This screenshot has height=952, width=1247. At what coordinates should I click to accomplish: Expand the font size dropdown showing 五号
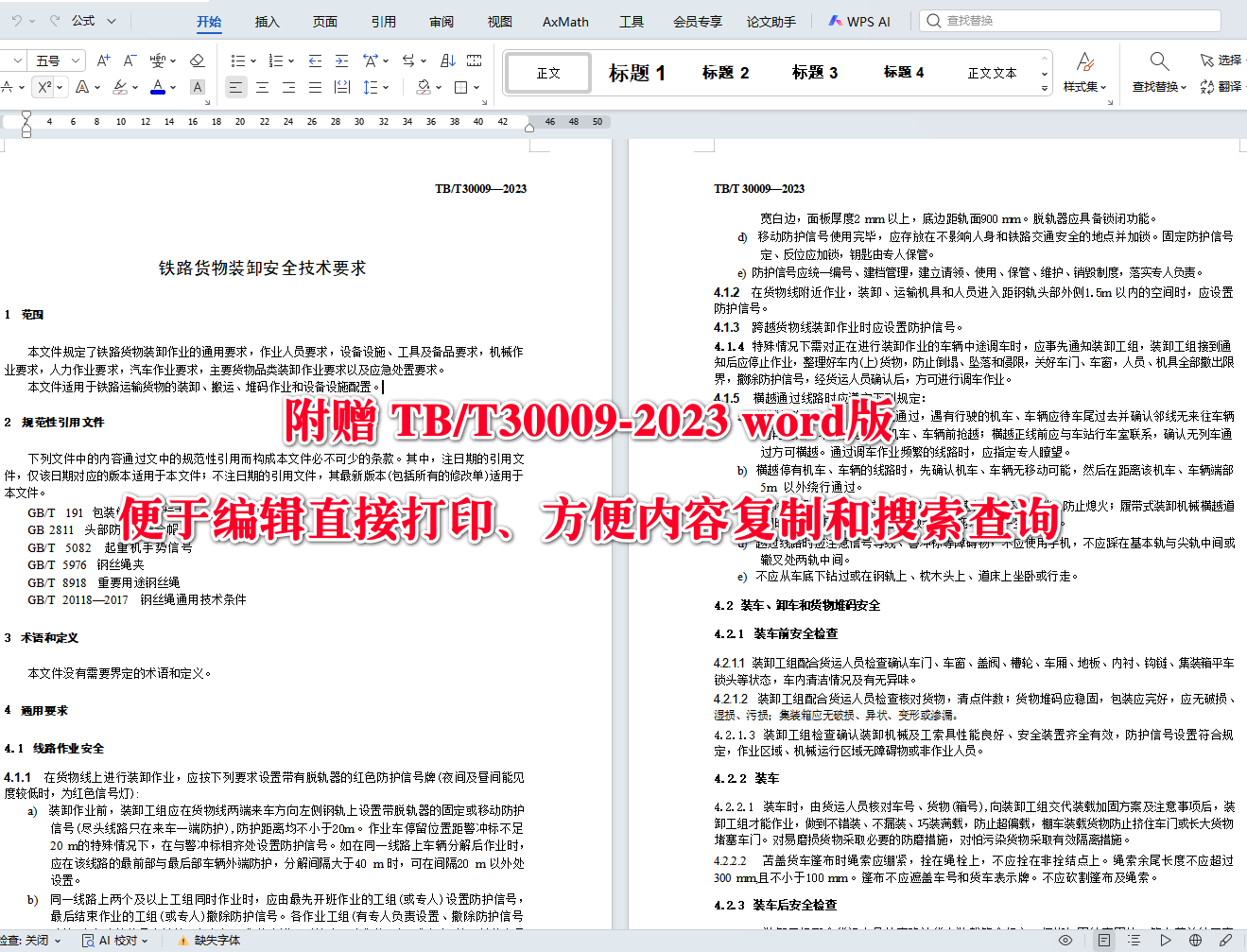76,61
